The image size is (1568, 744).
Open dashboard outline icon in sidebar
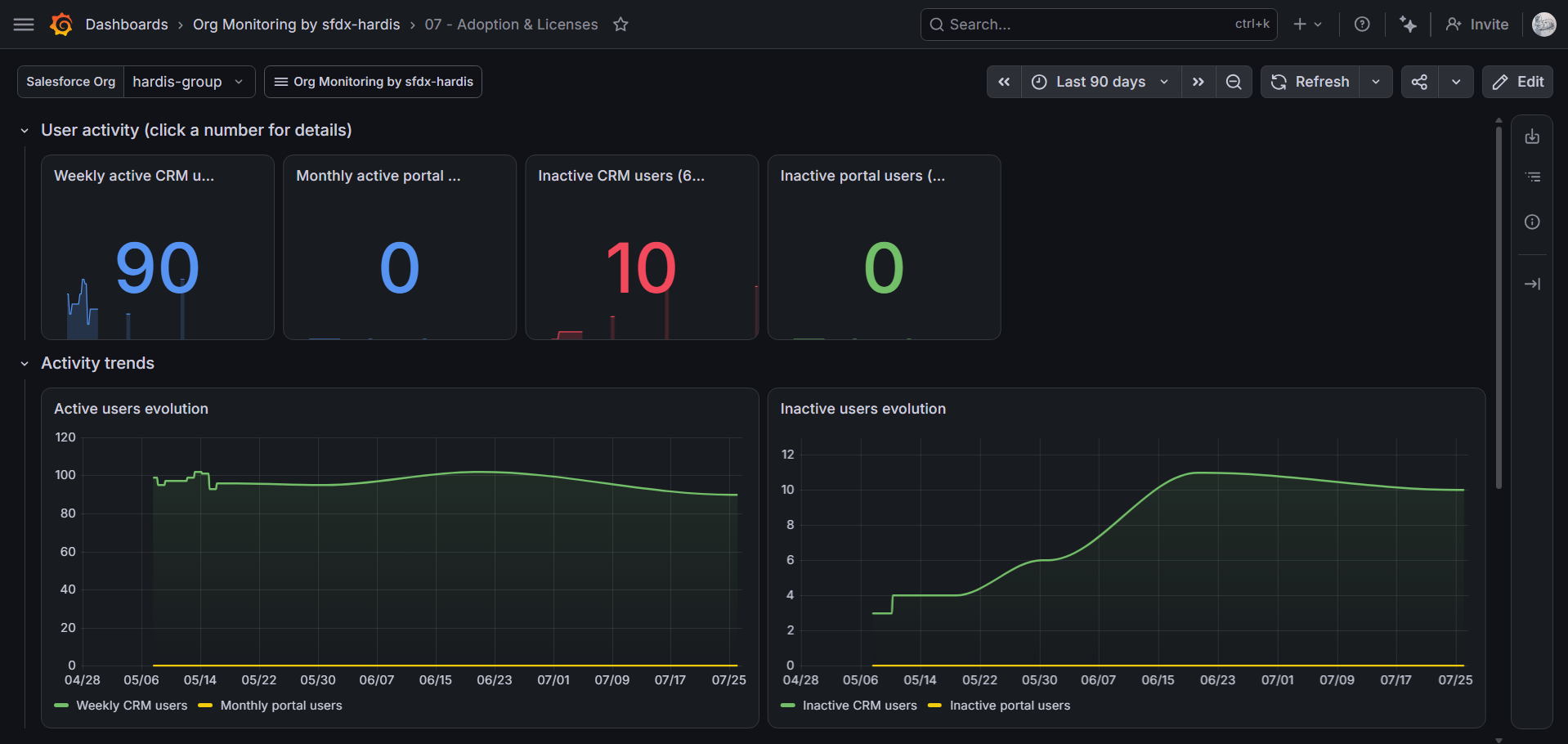pyautogui.click(x=1532, y=177)
